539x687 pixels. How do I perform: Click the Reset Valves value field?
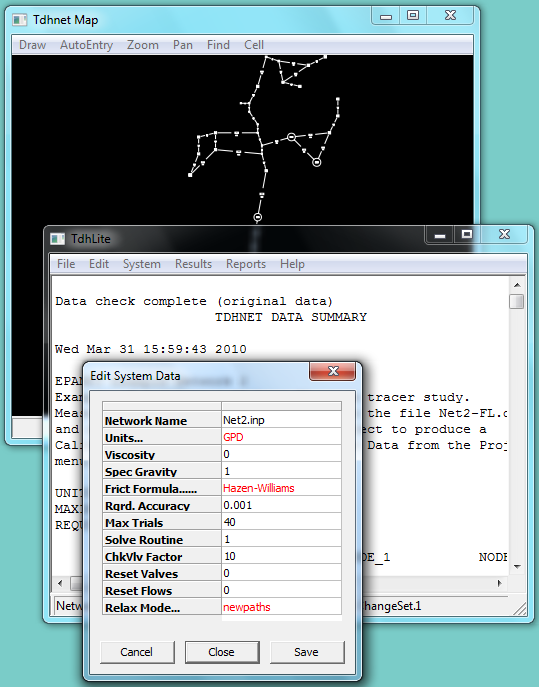281,573
